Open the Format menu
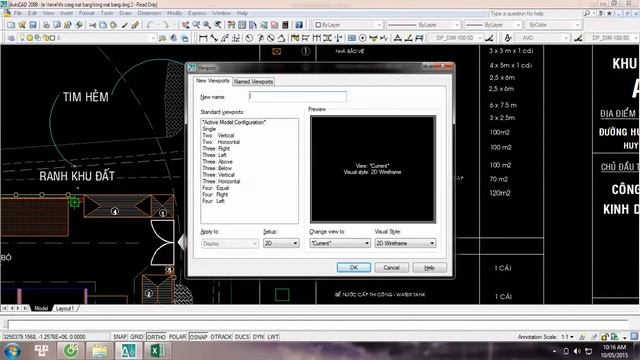640x360 pixels. 87,13
